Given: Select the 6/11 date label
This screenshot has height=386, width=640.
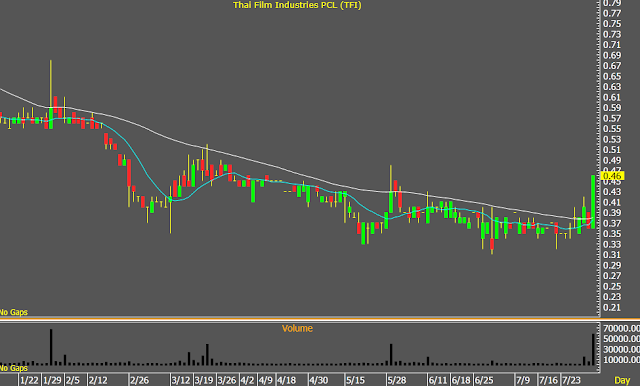Looking at the screenshot, I should tap(438, 380).
